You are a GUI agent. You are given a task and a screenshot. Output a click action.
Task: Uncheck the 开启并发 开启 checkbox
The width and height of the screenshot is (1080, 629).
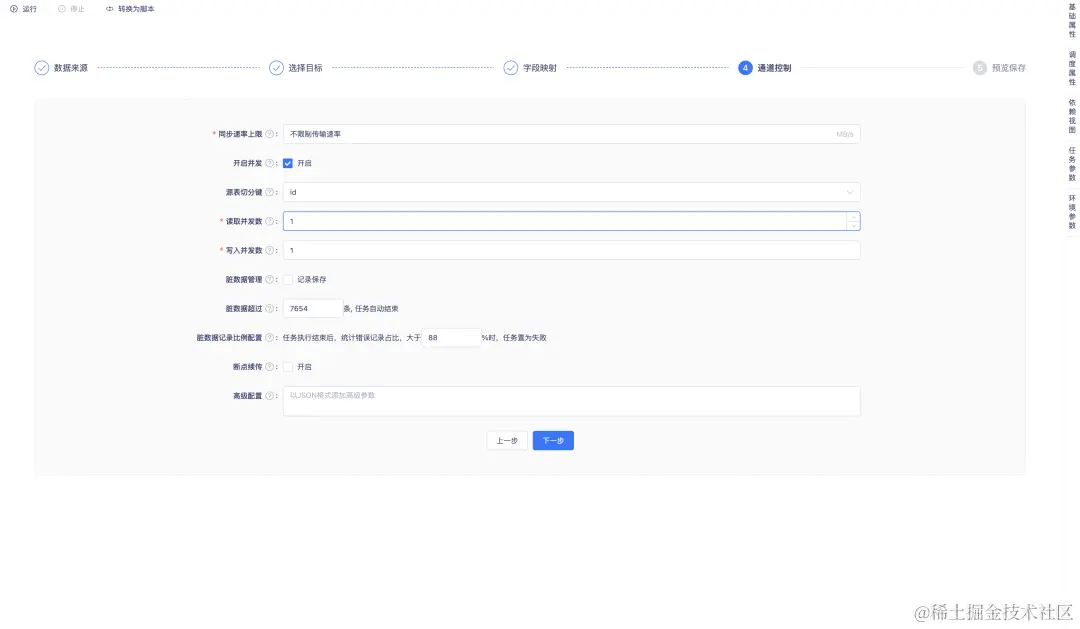tap(288, 163)
